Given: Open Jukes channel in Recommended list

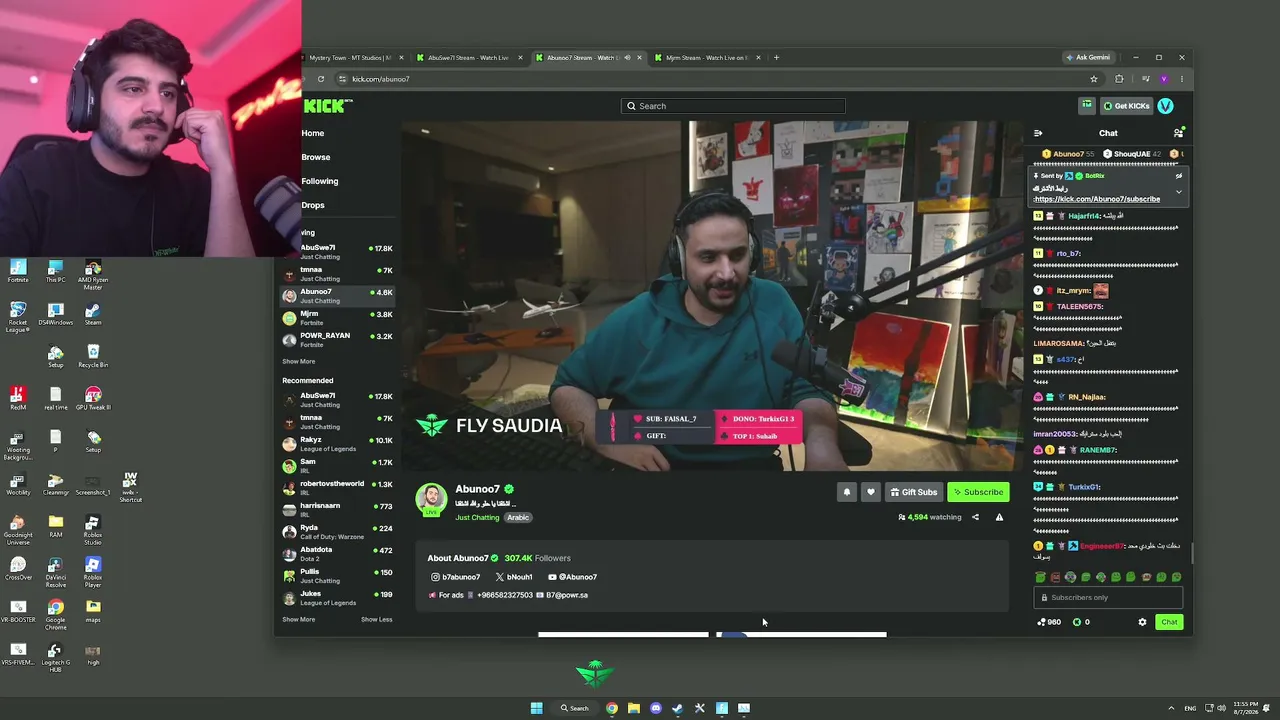Looking at the screenshot, I should pos(338,598).
